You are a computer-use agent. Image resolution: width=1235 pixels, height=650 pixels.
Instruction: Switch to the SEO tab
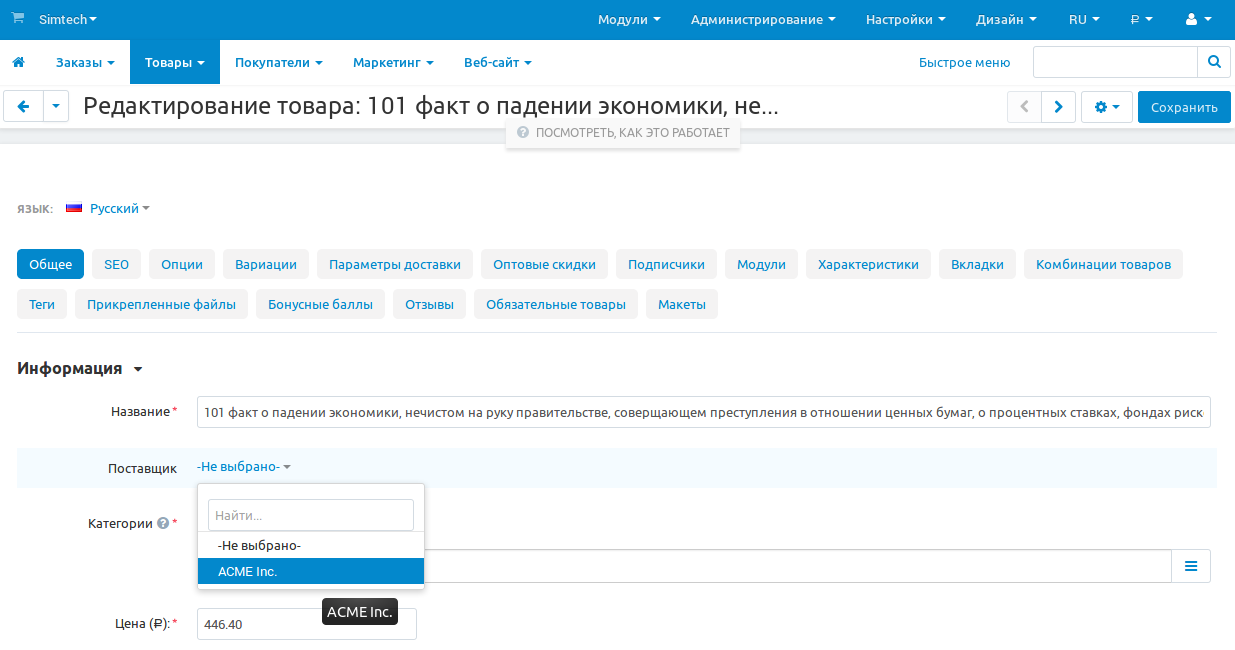[x=117, y=264]
